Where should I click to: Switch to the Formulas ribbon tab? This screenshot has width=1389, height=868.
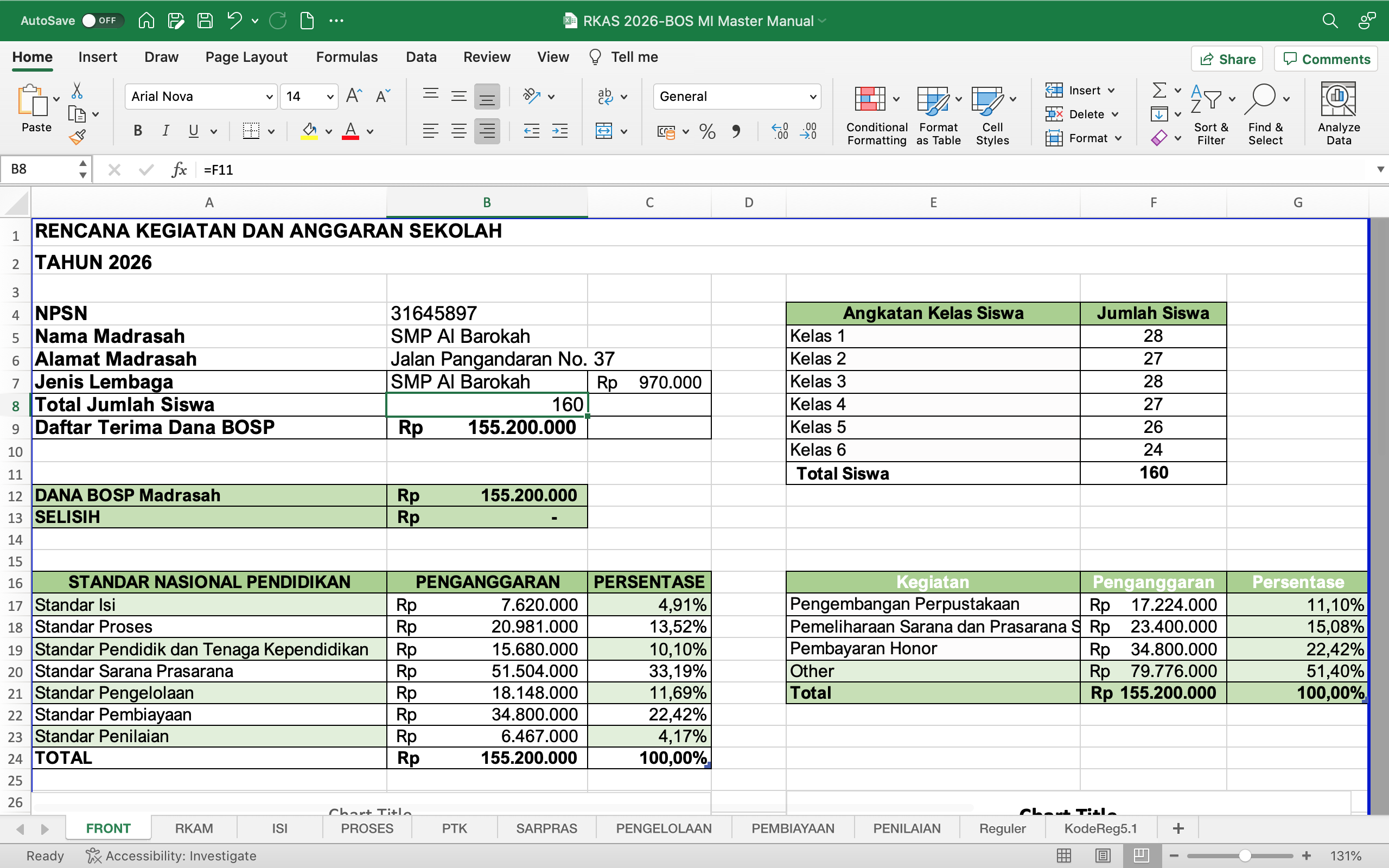(347, 57)
